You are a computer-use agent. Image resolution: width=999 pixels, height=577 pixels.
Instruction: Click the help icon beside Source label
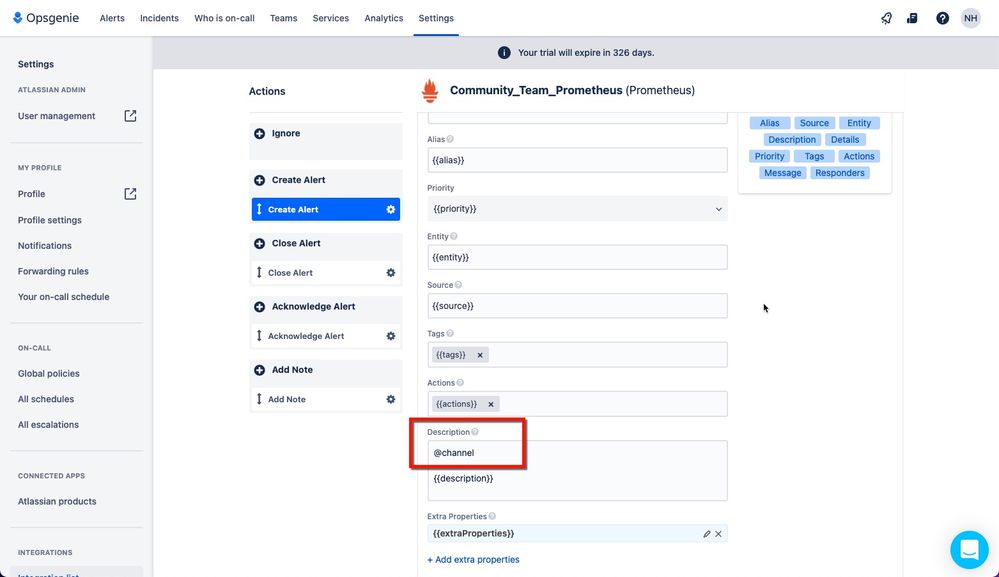tap(458, 285)
